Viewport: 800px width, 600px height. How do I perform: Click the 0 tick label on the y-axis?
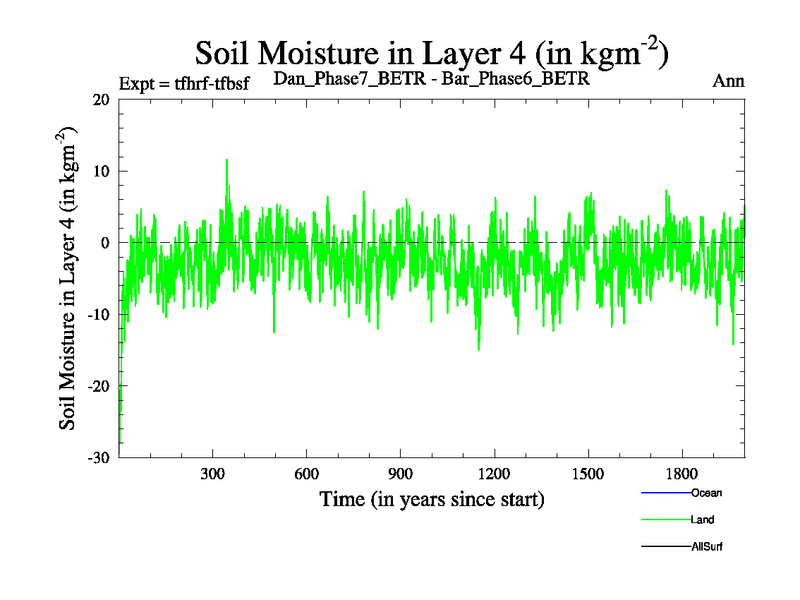pos(104,242)
